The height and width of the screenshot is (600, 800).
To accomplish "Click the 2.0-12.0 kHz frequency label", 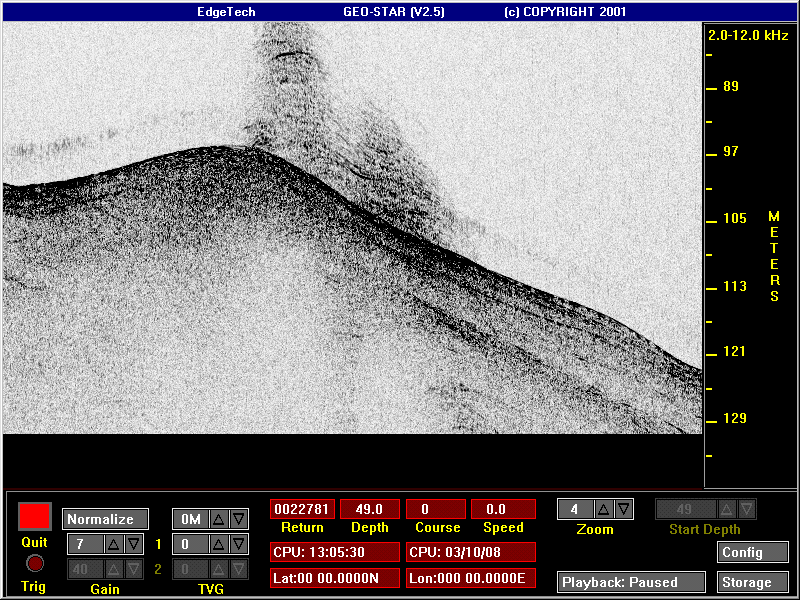I will 748,35.
